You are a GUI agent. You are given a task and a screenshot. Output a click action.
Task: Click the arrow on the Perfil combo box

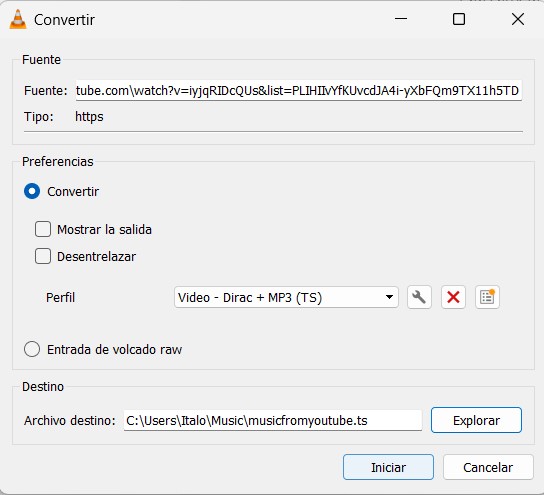389,297
